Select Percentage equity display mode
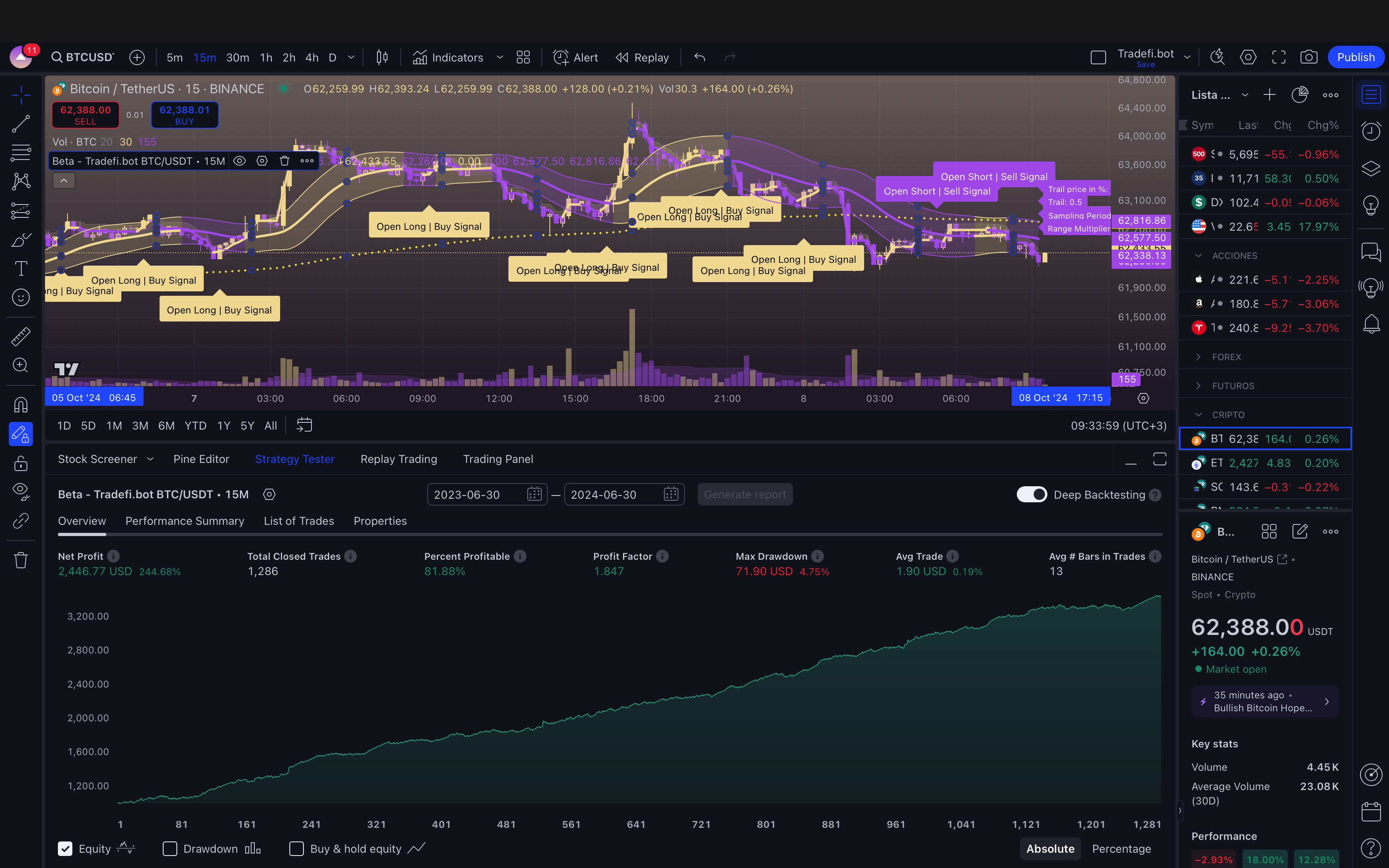 [1121, 848]
